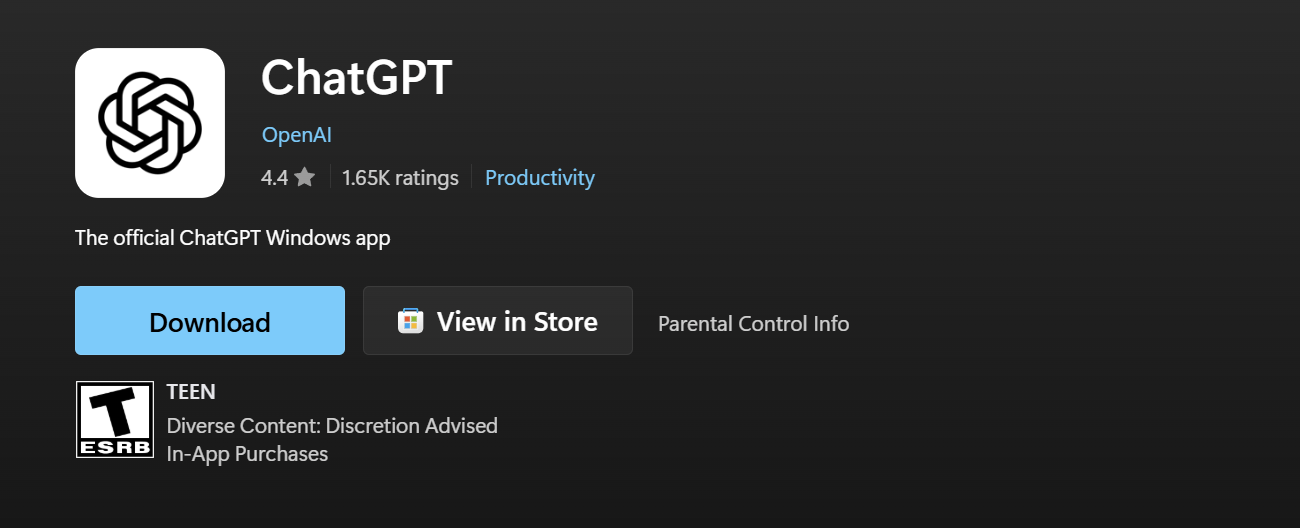Click the official ChatGPT Windows app description
This screenshot has width=1300, height=528.
point(233,238)
